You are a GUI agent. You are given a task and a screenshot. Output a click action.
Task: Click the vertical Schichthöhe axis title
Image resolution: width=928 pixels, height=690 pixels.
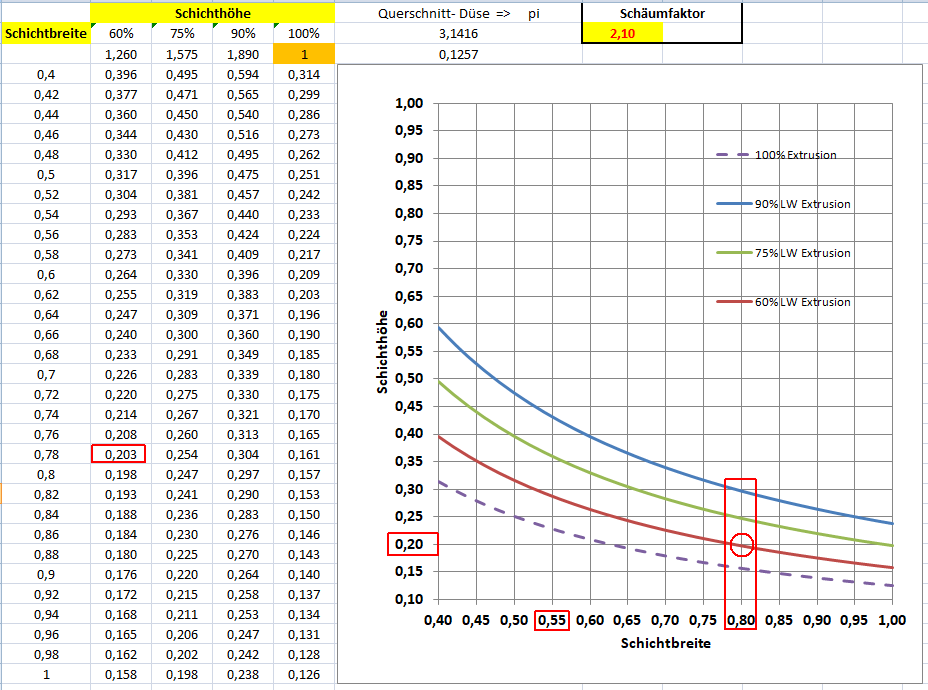[x=383, y=350]
